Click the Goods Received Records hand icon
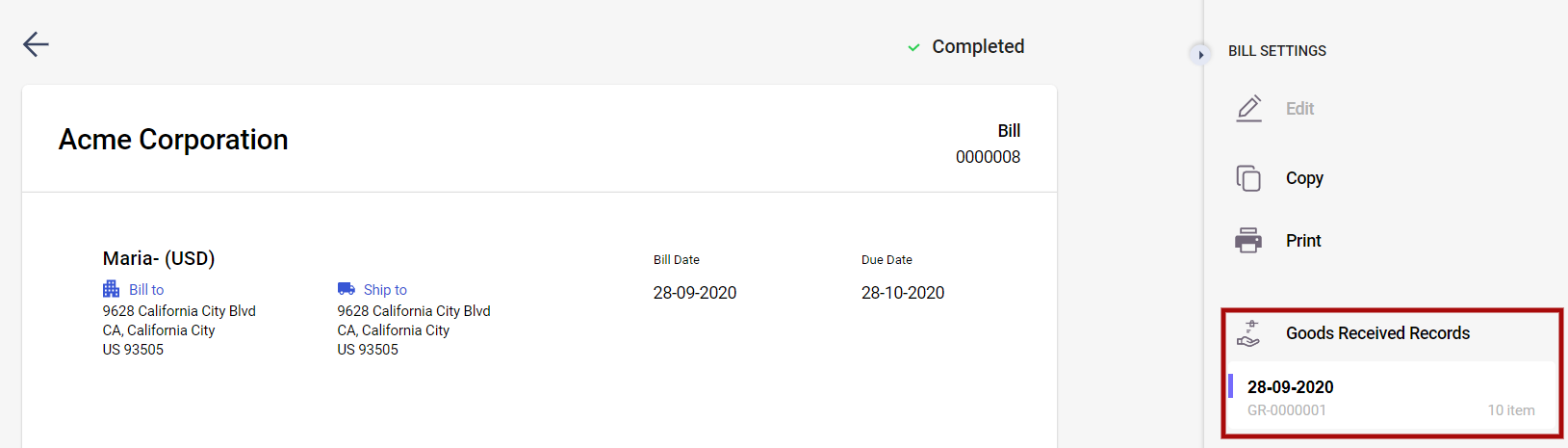Screen dimensions: 1568x448 coord(1248,333)
